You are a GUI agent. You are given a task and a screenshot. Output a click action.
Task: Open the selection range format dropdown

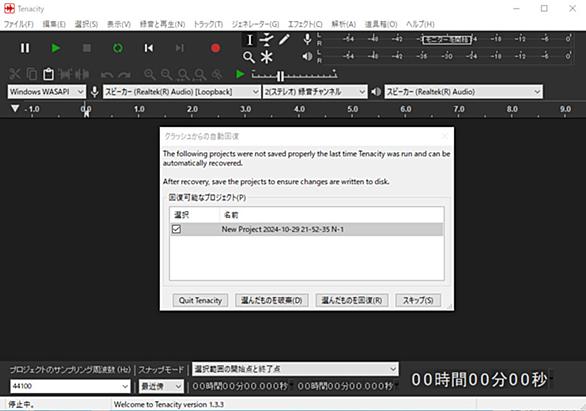(295, 369)
